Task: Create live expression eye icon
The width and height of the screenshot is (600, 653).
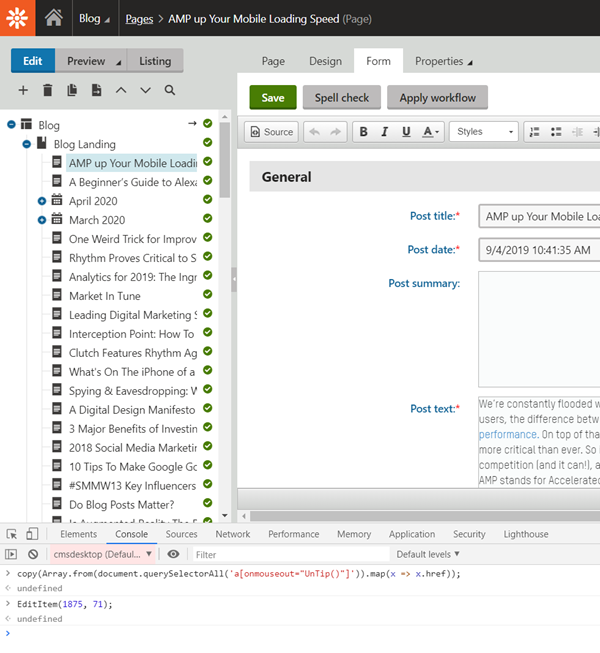Action: (x=173, y=554)
